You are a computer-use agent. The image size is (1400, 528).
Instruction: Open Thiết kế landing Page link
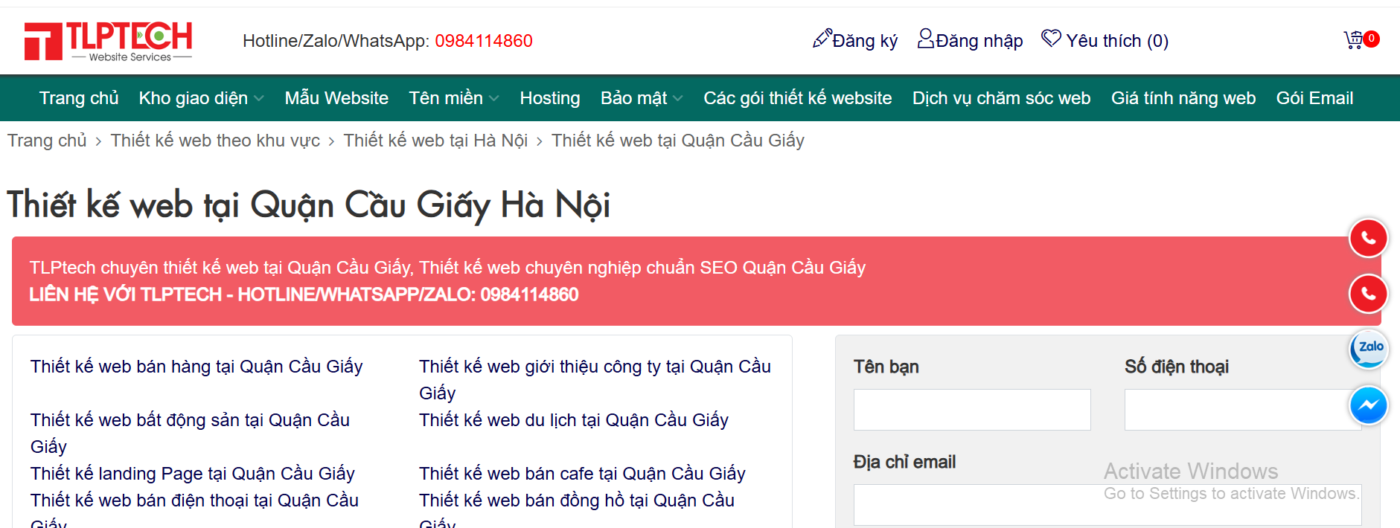(192, 474)
